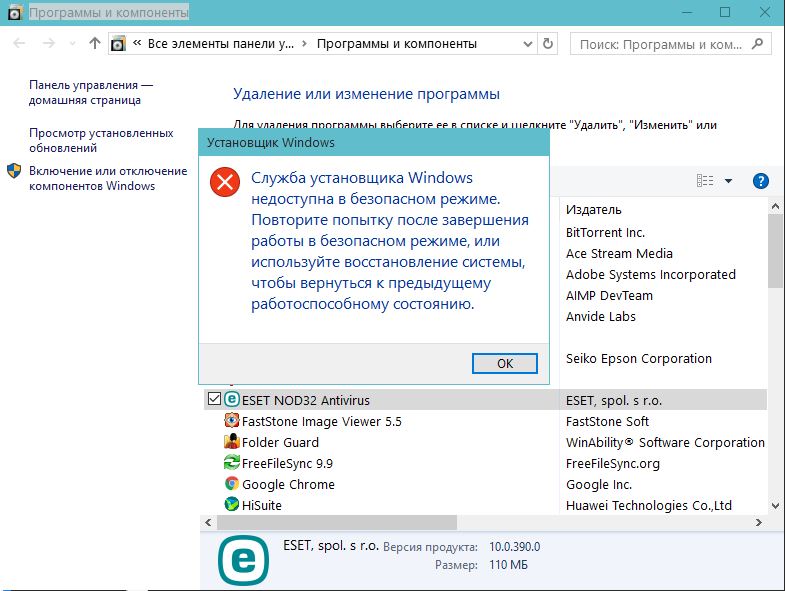Sort by the Издатель column header

tap(594, 210)
